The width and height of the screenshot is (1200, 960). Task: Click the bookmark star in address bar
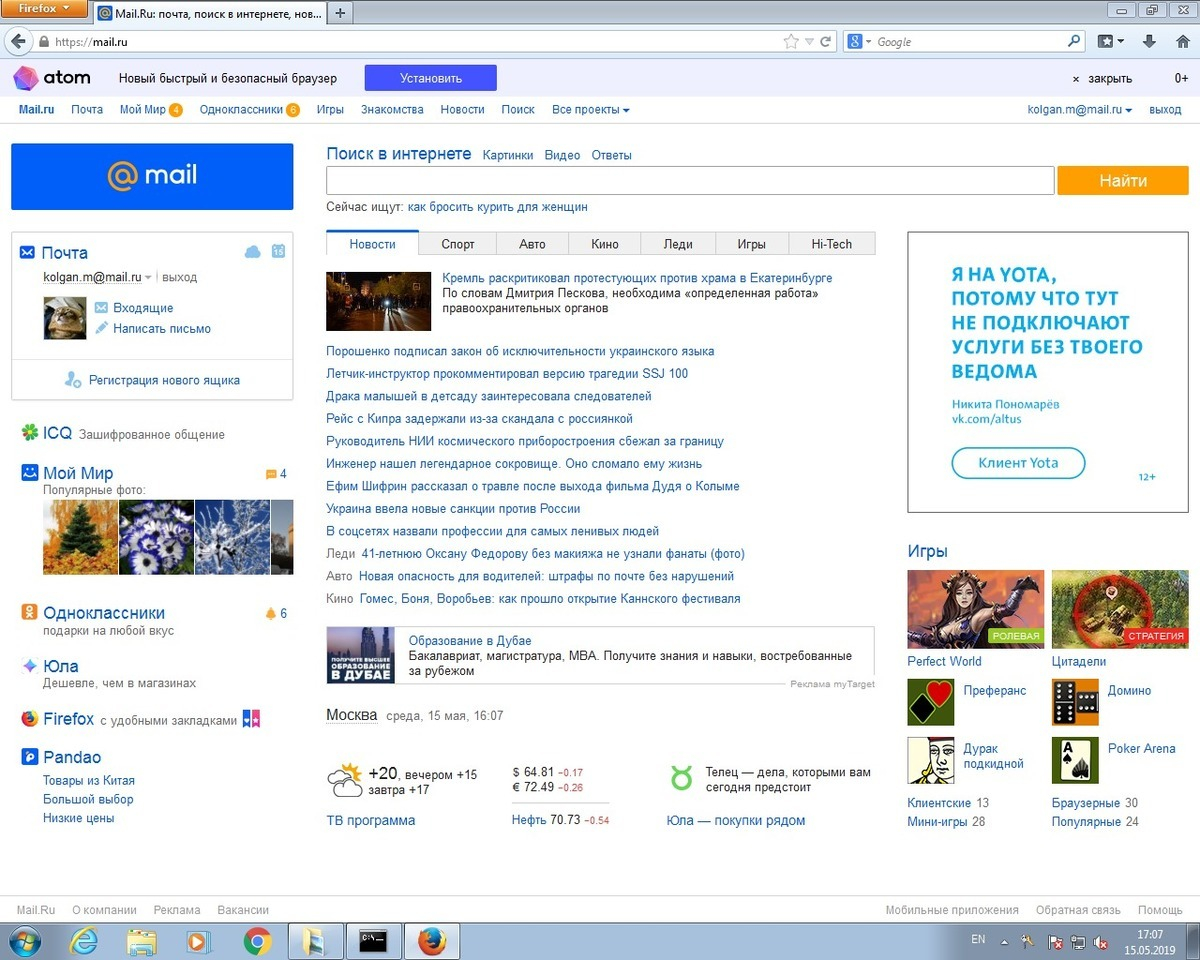(792, 42)
